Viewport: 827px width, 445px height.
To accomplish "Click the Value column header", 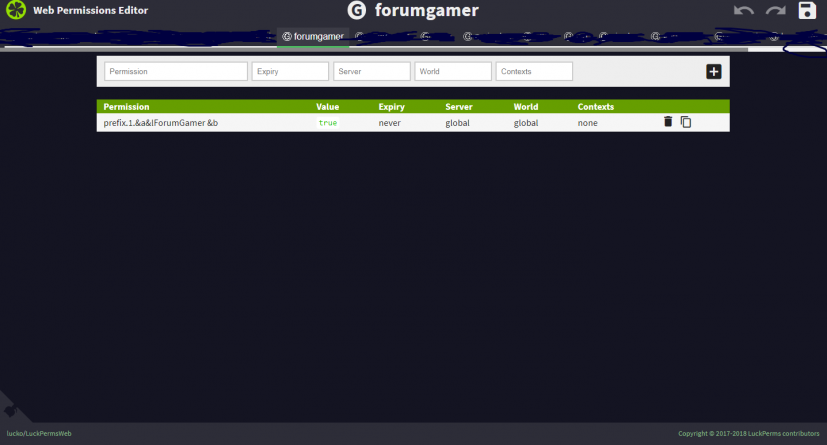I will point(328,107).
